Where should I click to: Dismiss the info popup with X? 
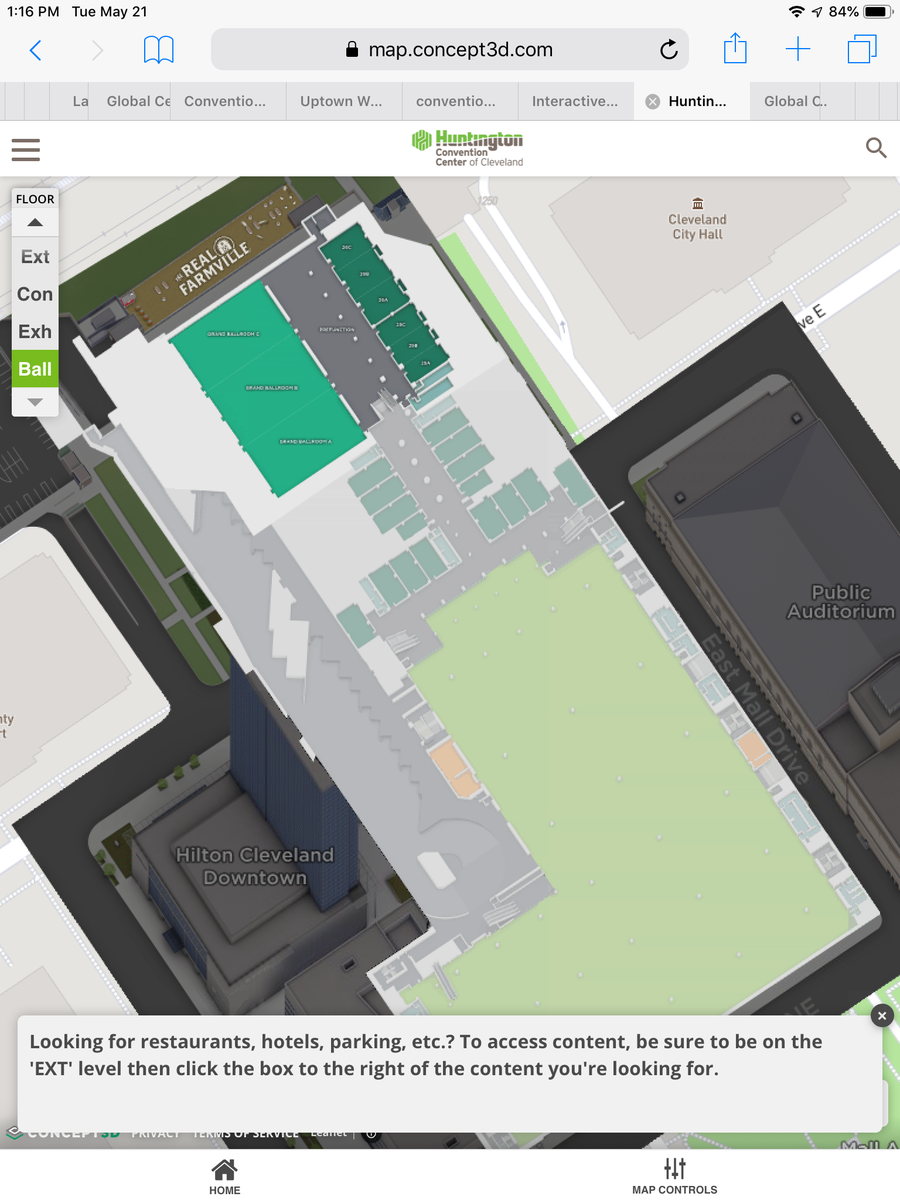881,1016
